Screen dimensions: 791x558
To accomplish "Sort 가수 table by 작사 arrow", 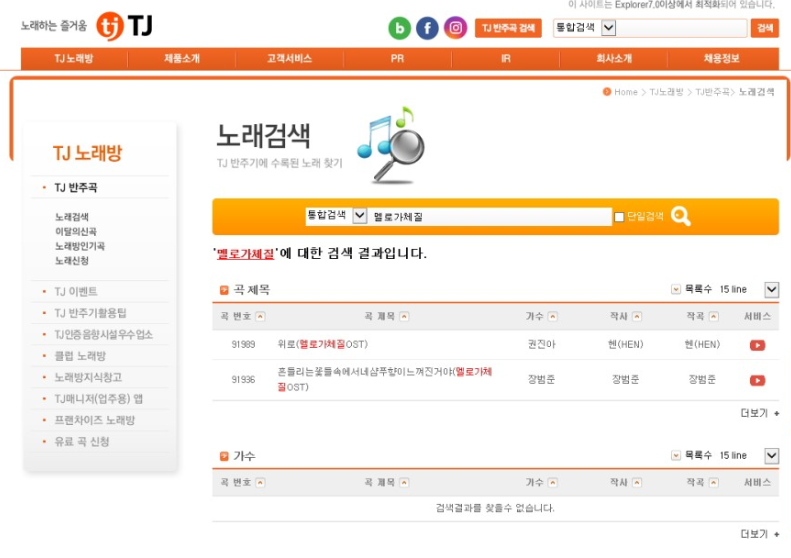I will (637, 483).
